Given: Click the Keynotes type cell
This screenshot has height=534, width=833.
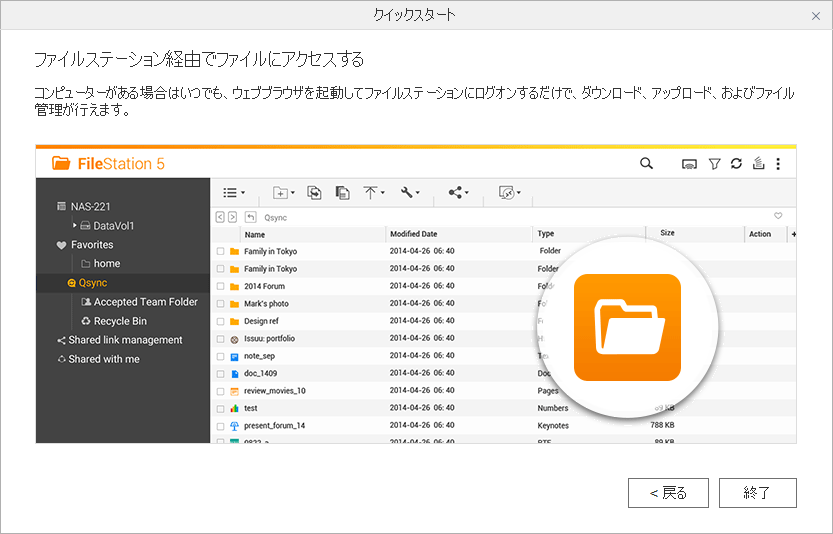Looking at the screenshot, I should click(553, 426).
